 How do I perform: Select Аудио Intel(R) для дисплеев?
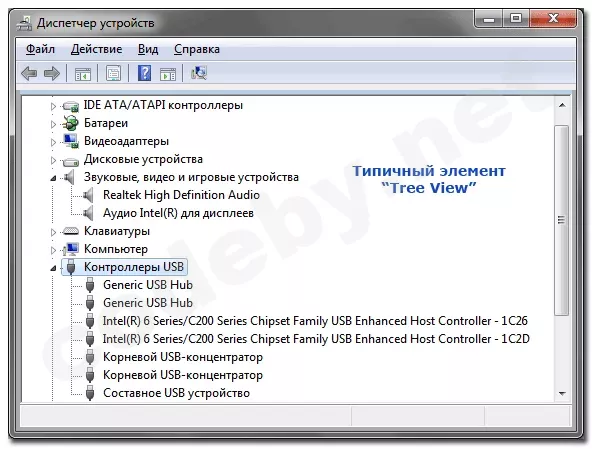pyautogui.click(x=178, y=213)
